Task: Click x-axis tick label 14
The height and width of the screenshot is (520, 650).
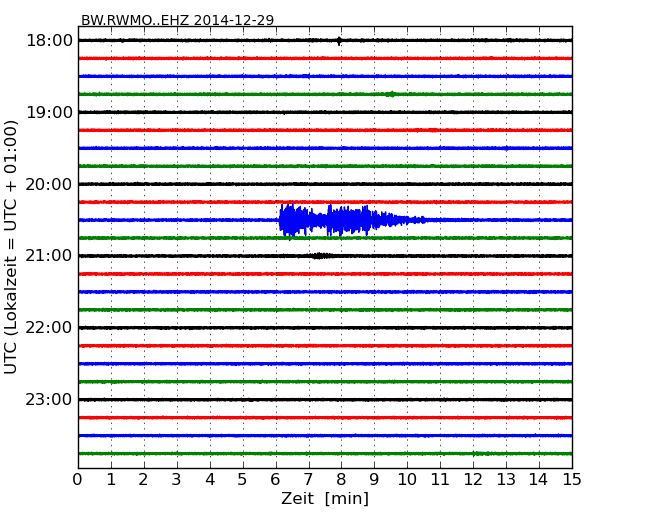Action: pos(539,479)
